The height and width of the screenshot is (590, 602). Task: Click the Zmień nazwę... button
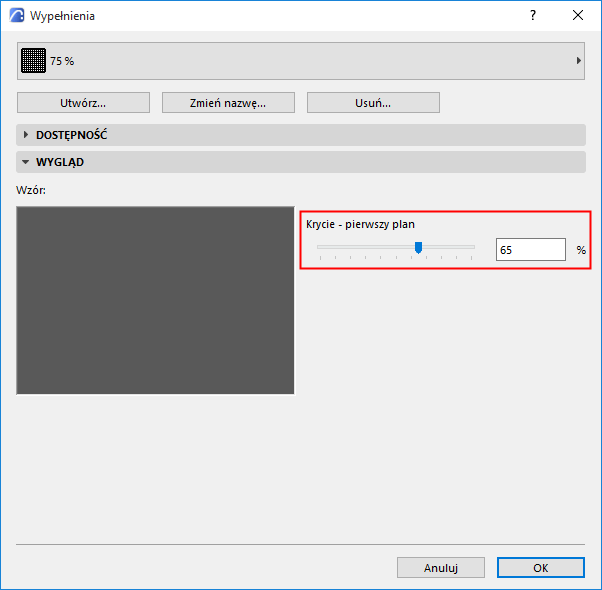[228, 102]
